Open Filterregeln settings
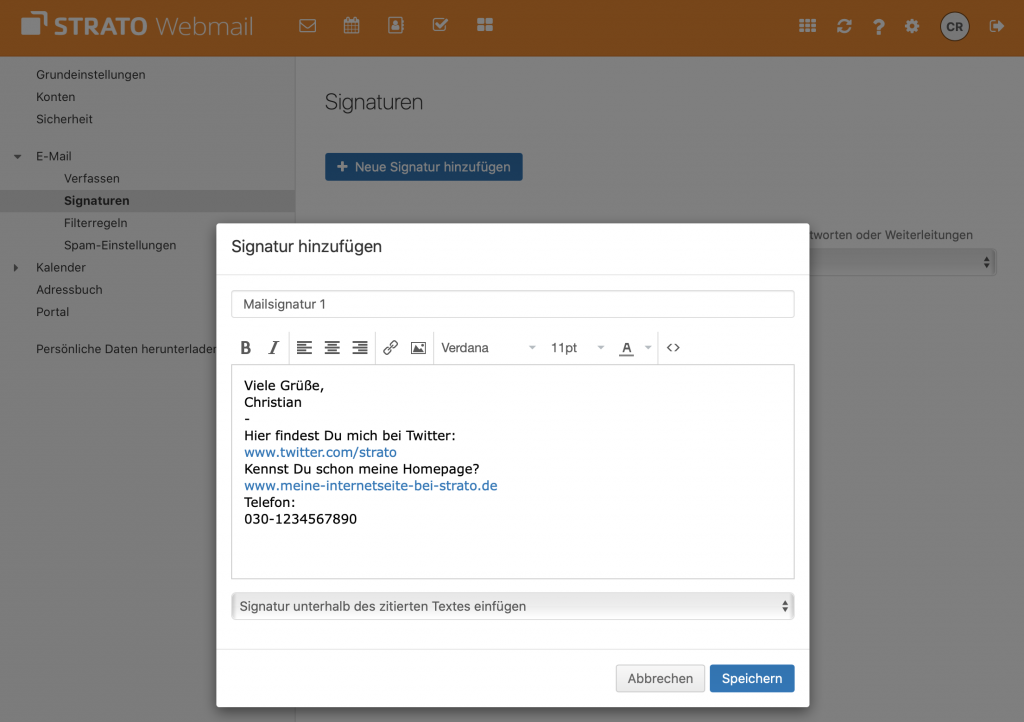Screen dimensions: 1024x722 point(95,223)
